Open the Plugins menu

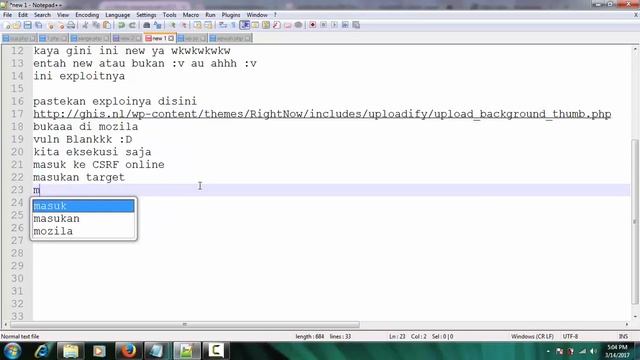[231, 15]
